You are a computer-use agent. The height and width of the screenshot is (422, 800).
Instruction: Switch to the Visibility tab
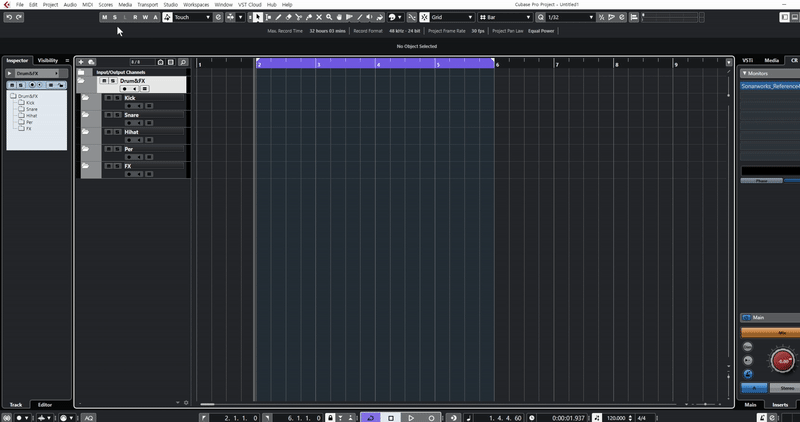tap(48, 60)
